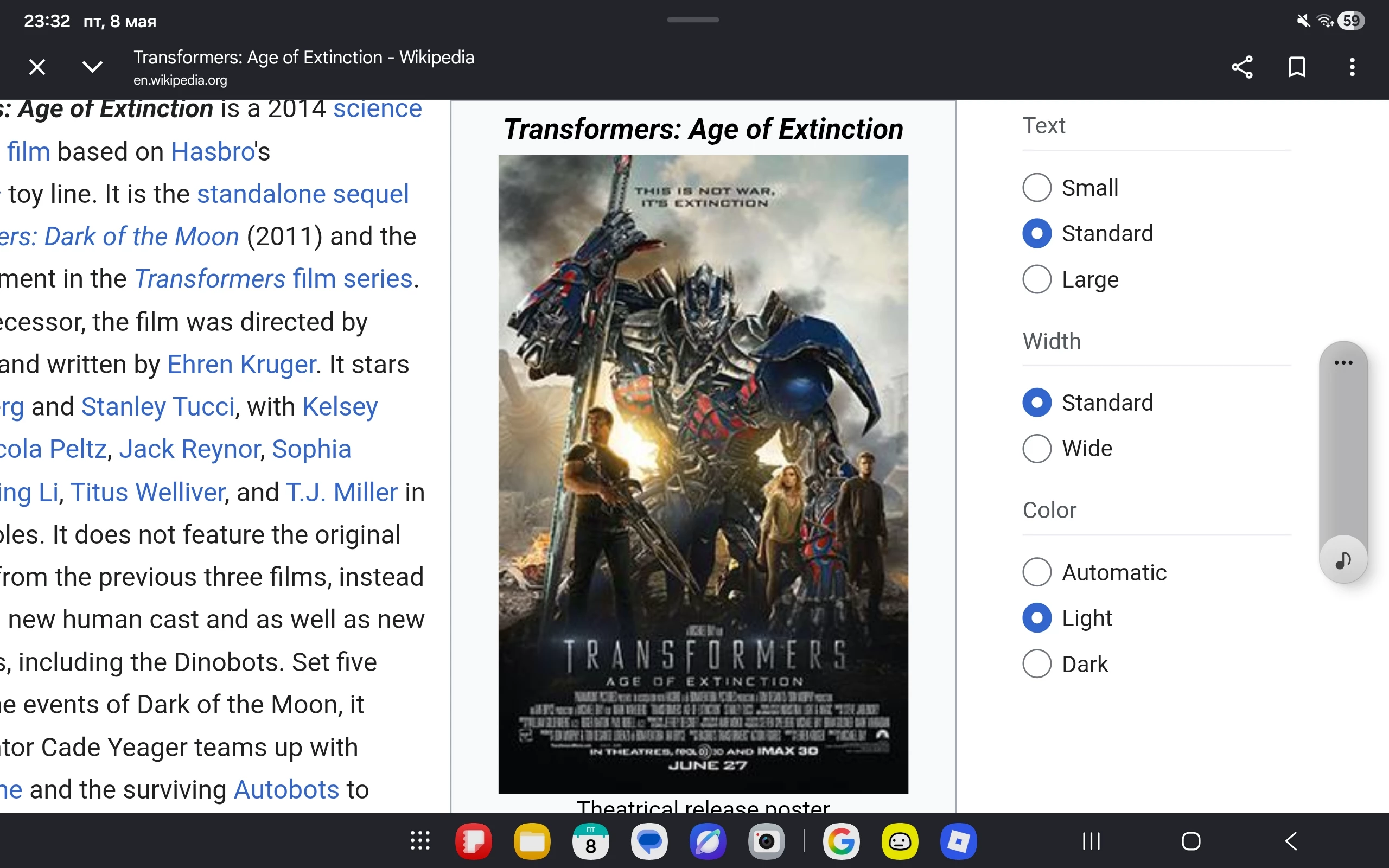Show recent apps

1091,841
